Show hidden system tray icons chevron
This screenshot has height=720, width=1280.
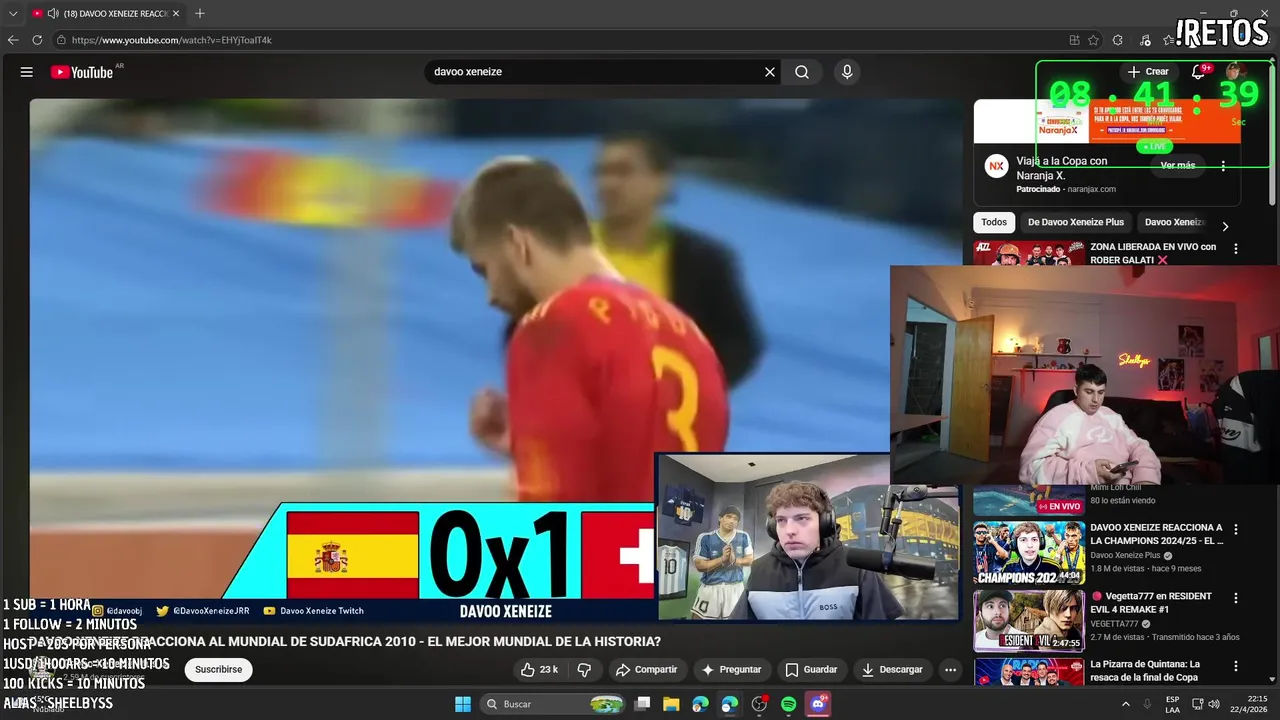[x=1125, y=704]
